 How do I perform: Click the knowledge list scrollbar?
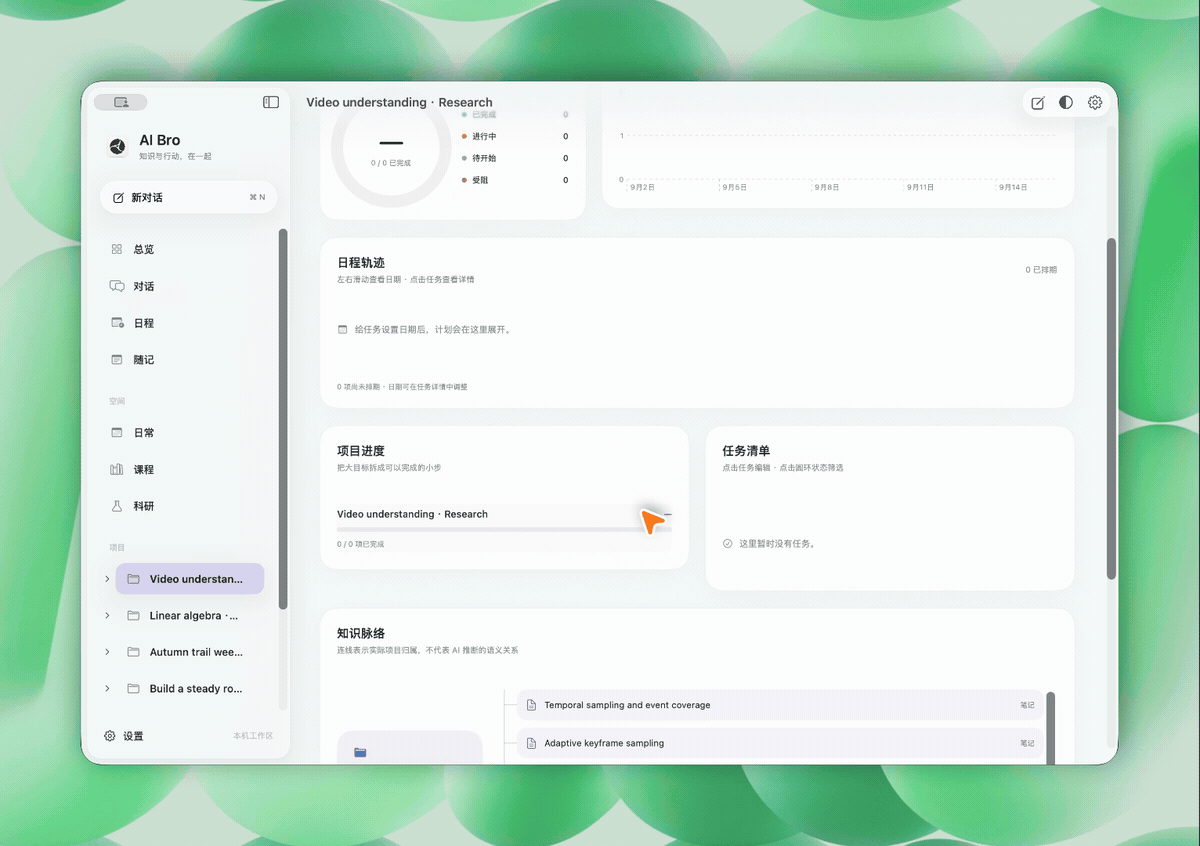(x=1050, y=728)
